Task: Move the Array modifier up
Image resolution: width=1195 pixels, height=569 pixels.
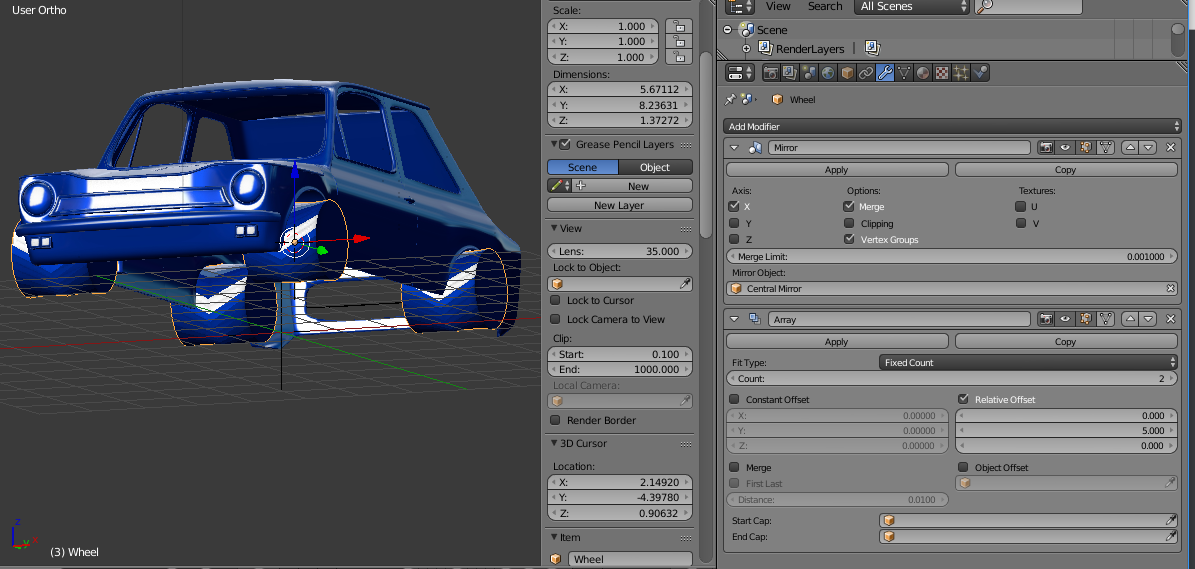Action: pos(1131,320)
